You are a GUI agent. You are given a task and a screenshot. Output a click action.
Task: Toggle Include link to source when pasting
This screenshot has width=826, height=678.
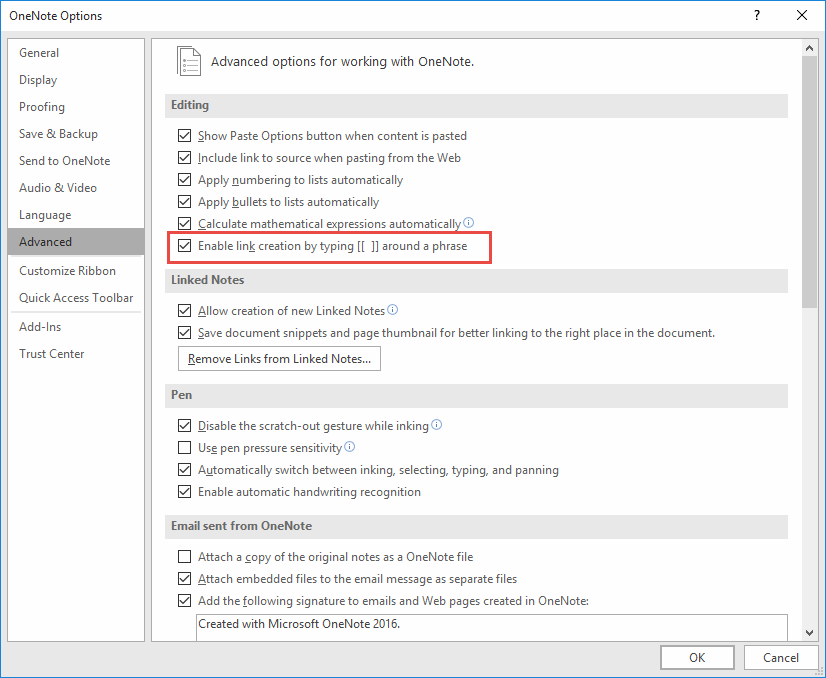pos(184,158)
